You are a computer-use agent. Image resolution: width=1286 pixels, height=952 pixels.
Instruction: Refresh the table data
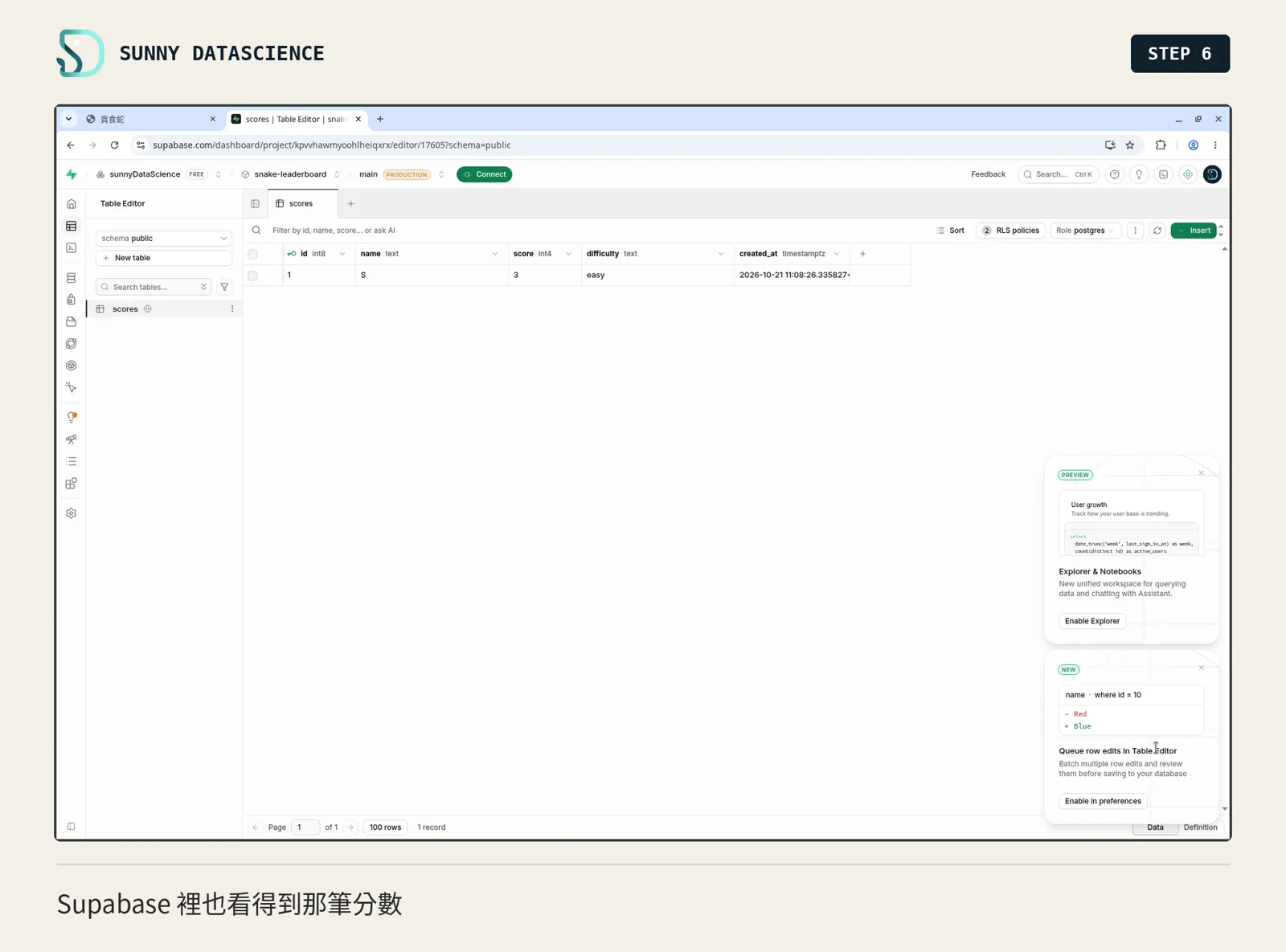pos(1157,231)
